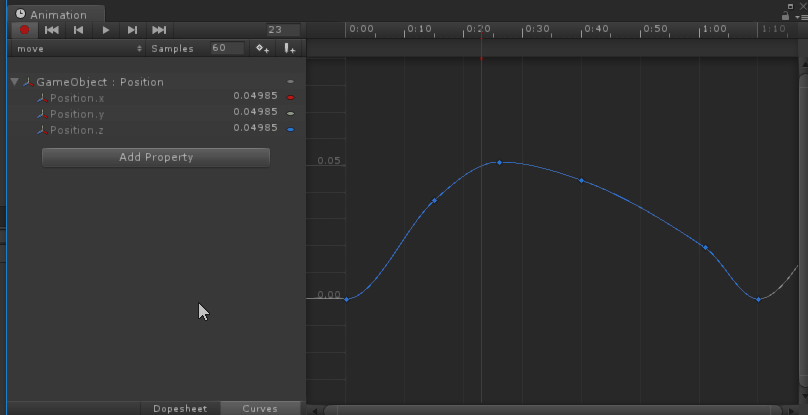Go to previous keyframe
Viewport: 808px width, 415px height.
pyautogui.click(x=78, y=30)
